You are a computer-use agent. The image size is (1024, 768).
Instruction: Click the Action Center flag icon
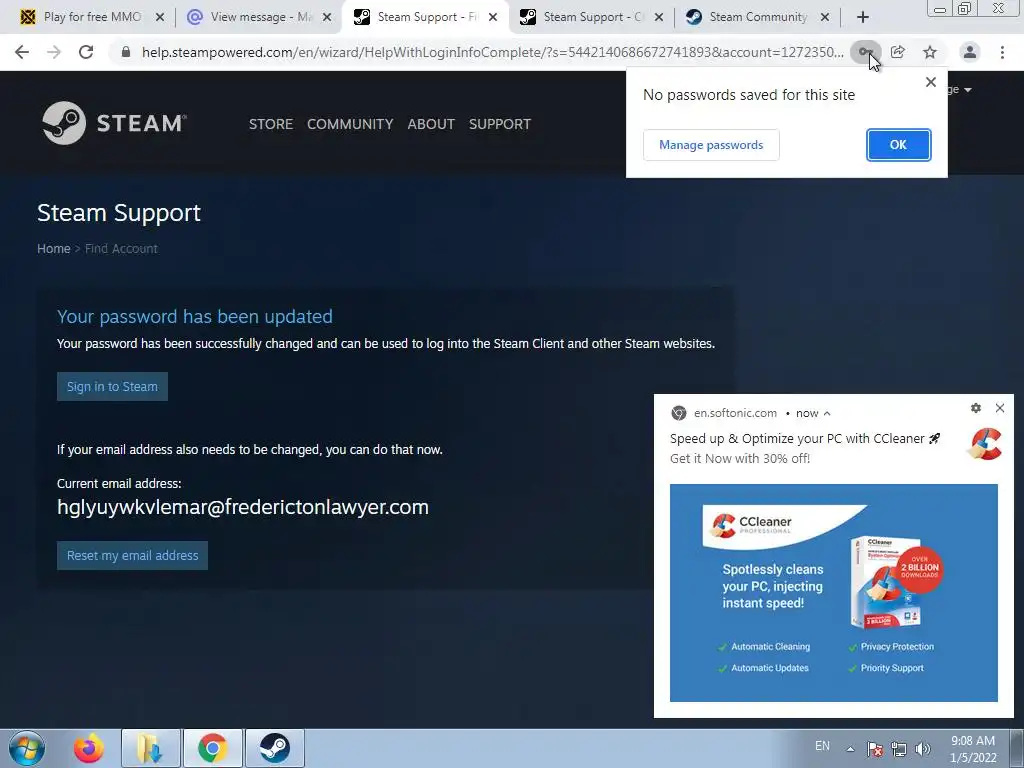[x=875, y=749]
